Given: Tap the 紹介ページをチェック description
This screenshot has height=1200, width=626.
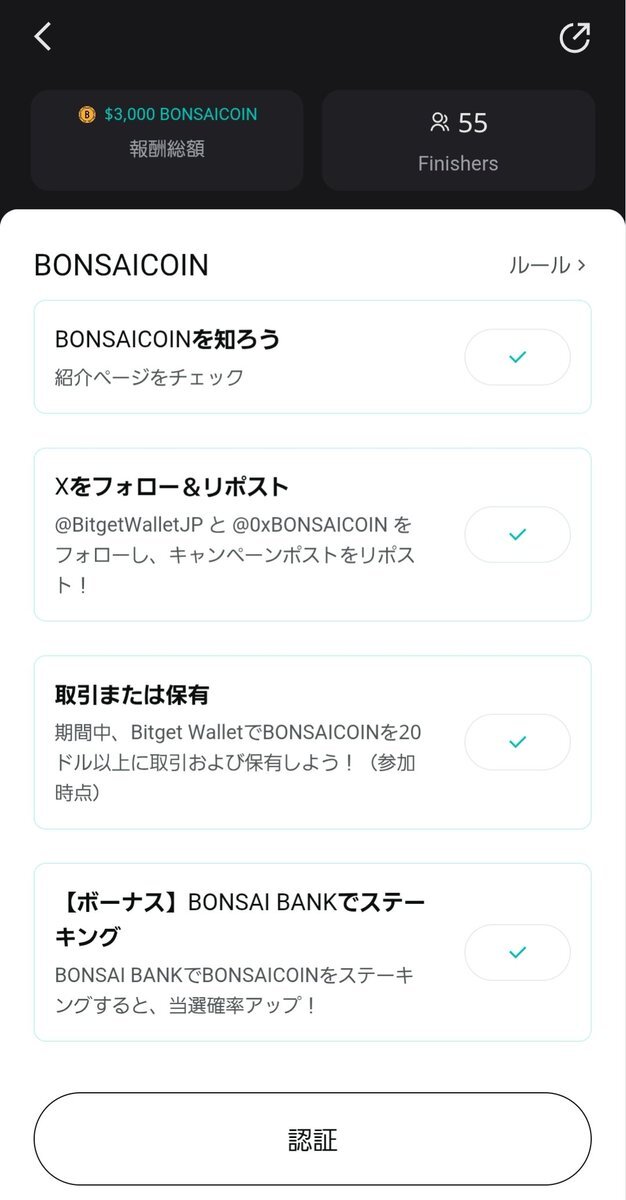Looking at the screenshot, I should click(150, 378).
